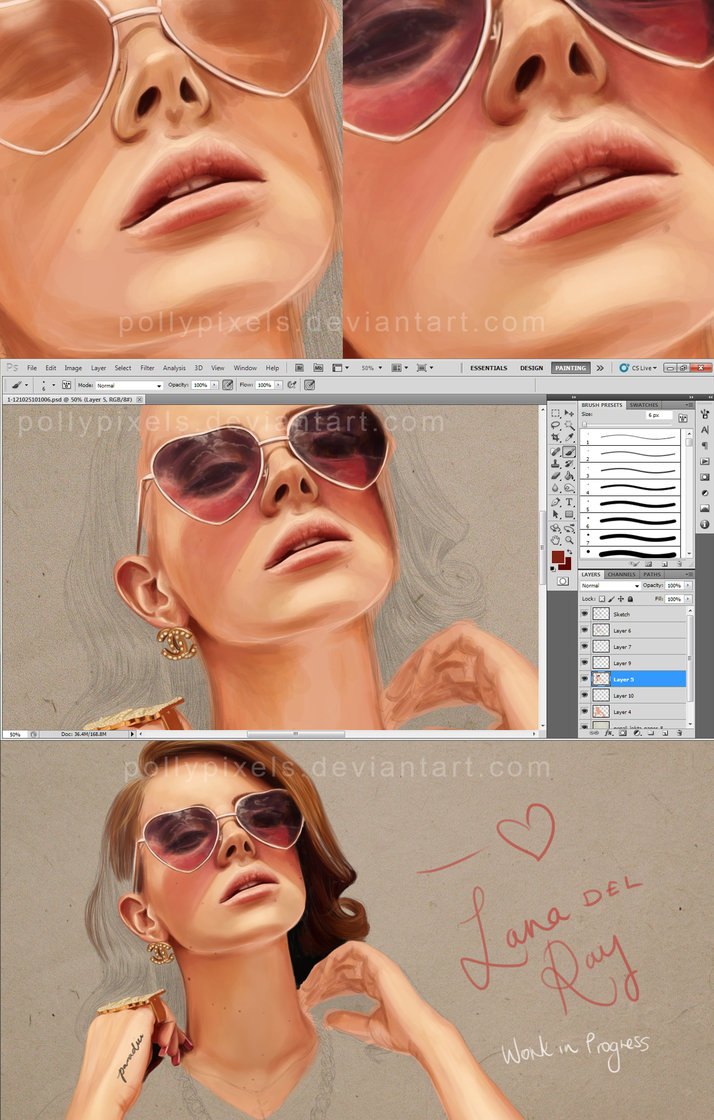The height and width of the screenshot is (1120, 714).
Task: Hide Layer 6 using eye icon
Action: pos(585,630)
